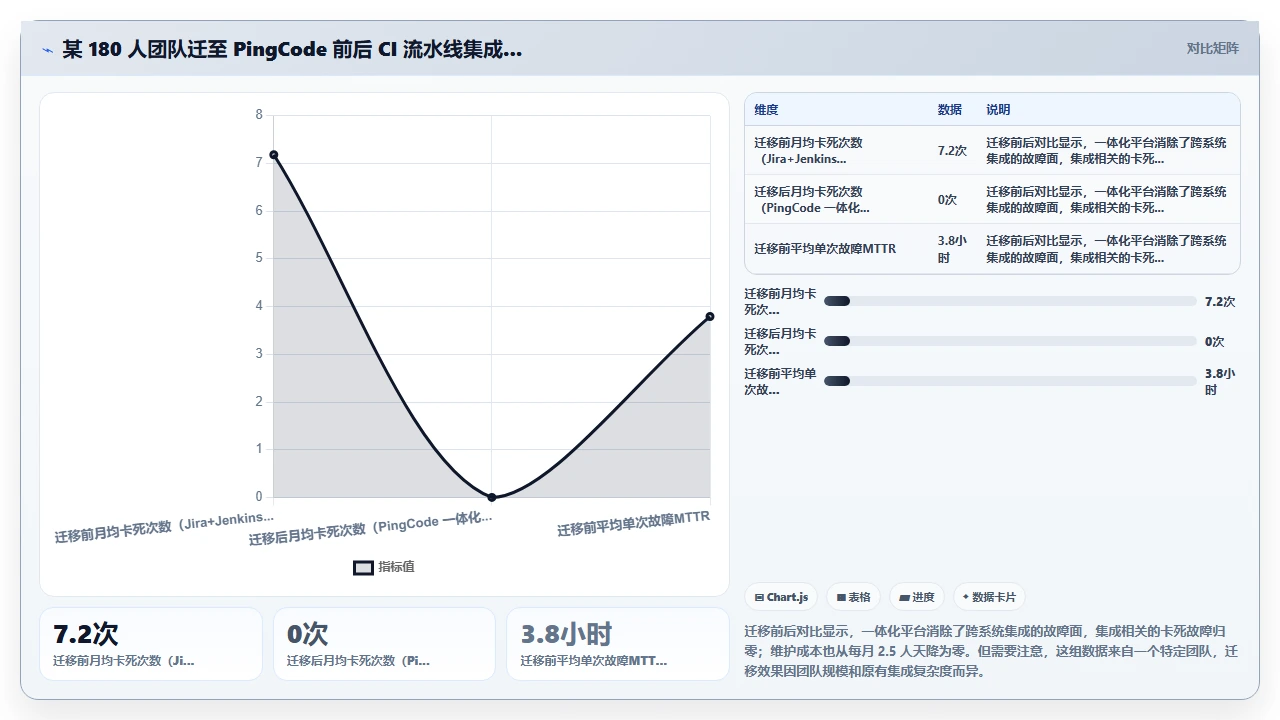Click the 对比矩阵 label in the header
This screenshot has height=720, width=1280.
pyautogui.click(x=1212, y=48)
